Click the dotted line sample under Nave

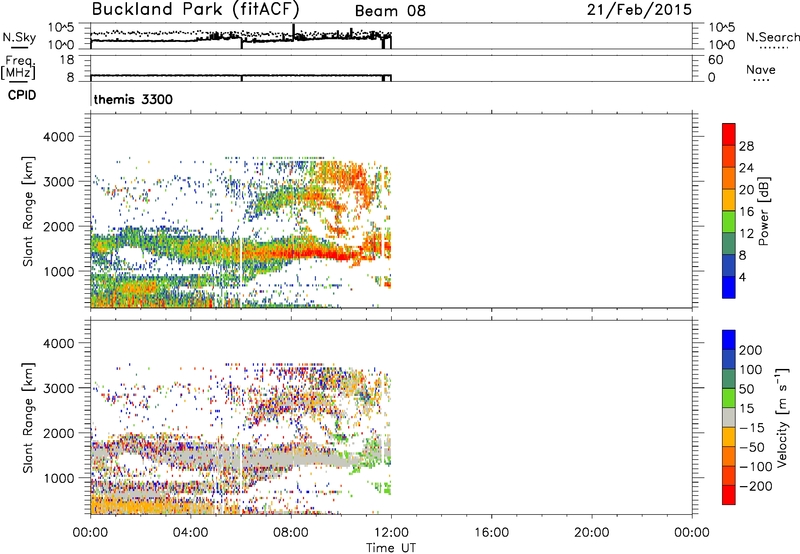tap(761, 81)
